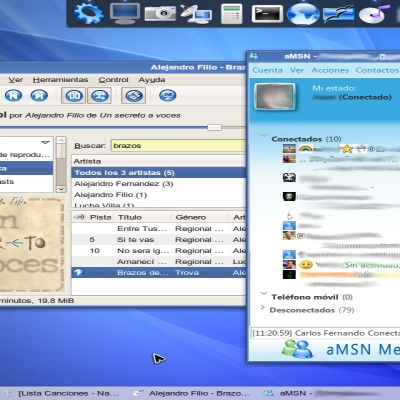Viewport: 400px width, 400px height.
Task: Open the settings gear in top dock
Action: tap(88, 13)
